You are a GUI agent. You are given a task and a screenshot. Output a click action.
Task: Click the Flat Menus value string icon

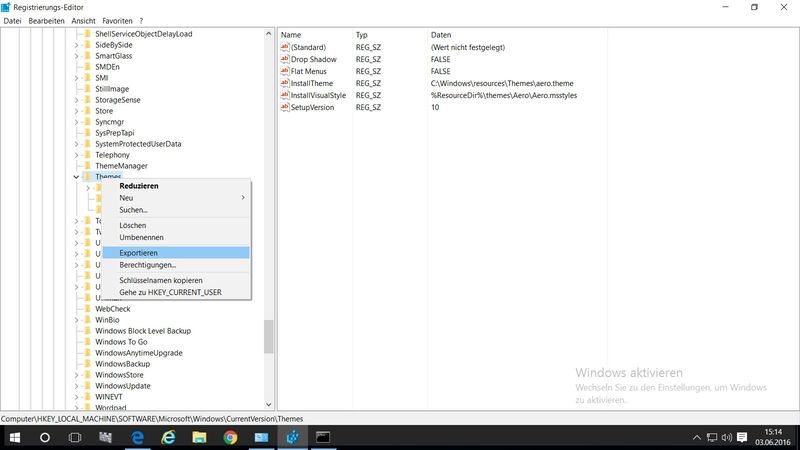(285, 71)
